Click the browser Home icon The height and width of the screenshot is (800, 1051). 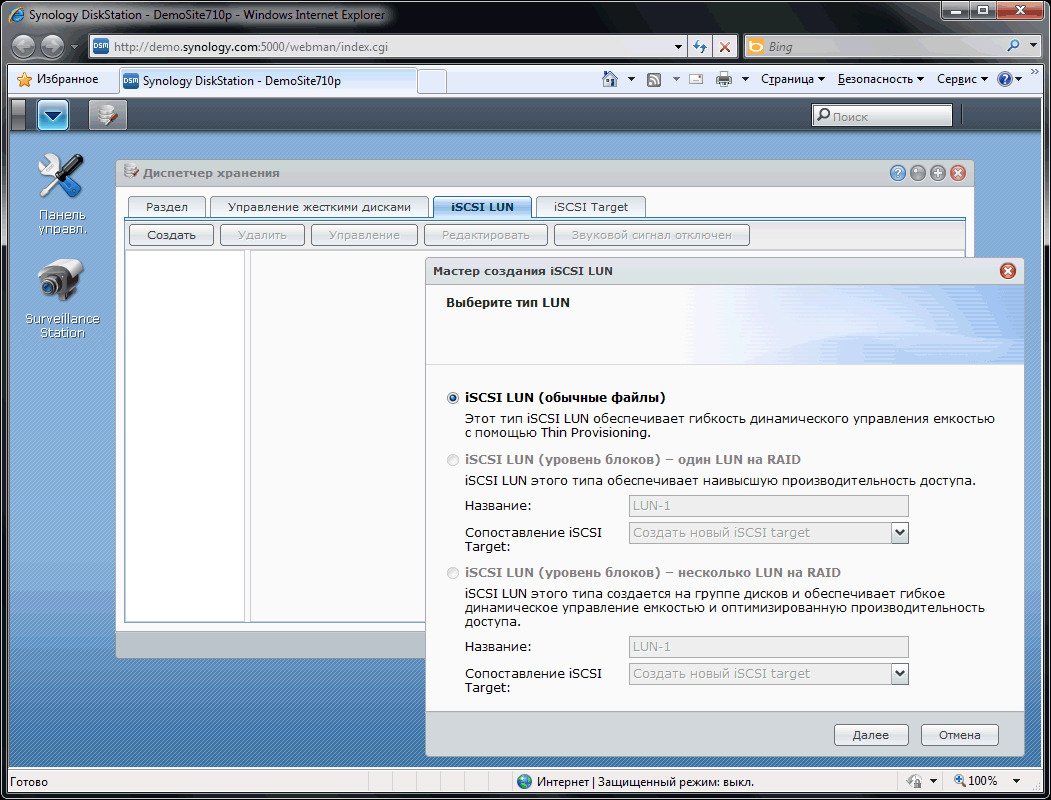point(609,80)
